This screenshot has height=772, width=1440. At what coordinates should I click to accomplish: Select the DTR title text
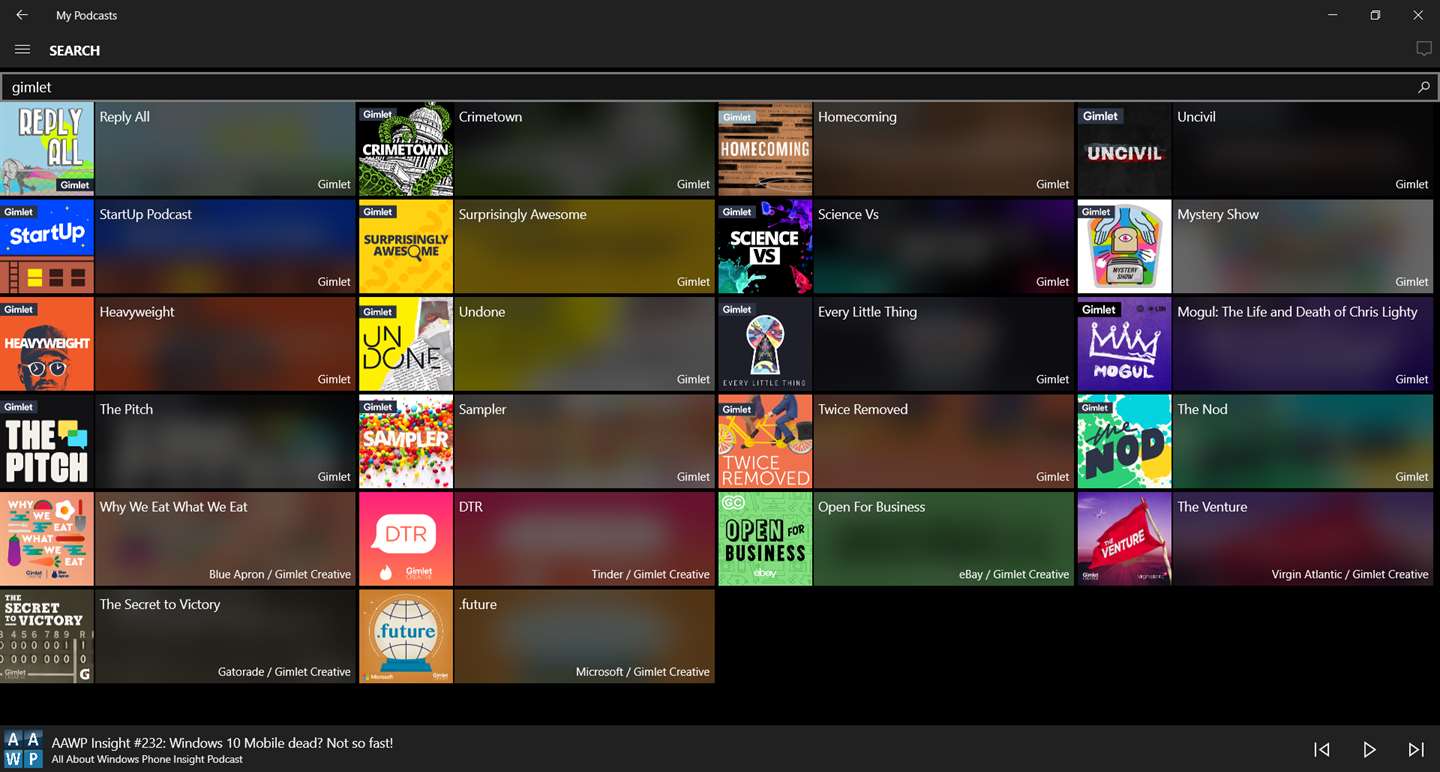470,507
